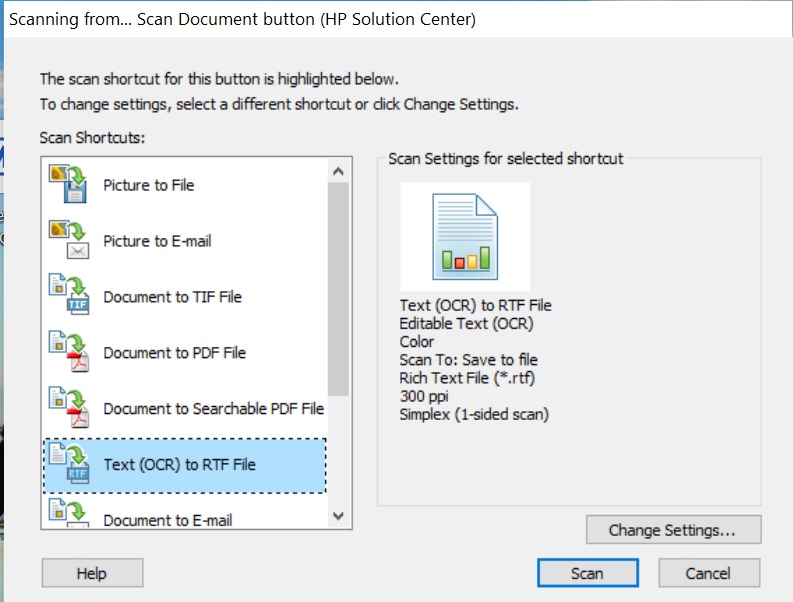
Task: Click the selected shortcut preview image
Action: (x=465, y=237)
